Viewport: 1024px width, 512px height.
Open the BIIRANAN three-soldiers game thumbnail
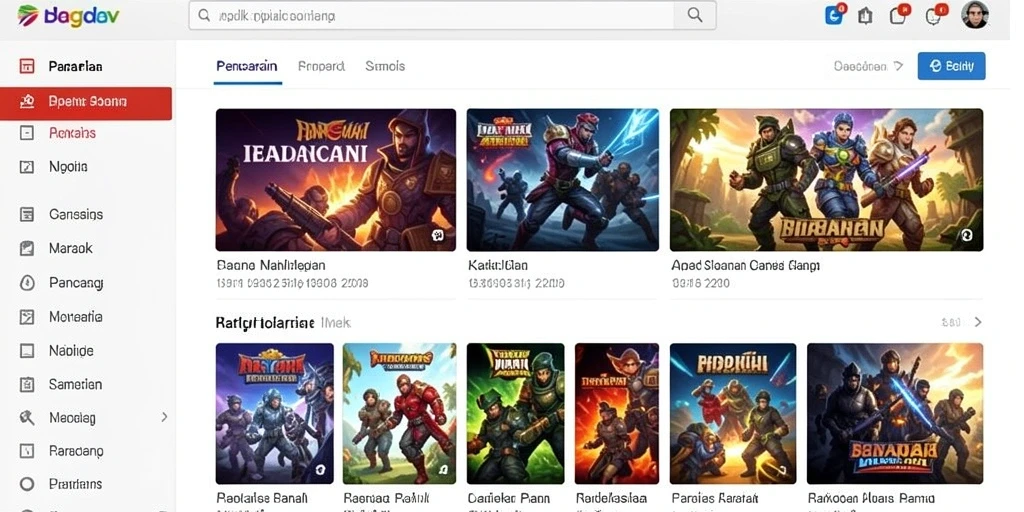(826, 180)
